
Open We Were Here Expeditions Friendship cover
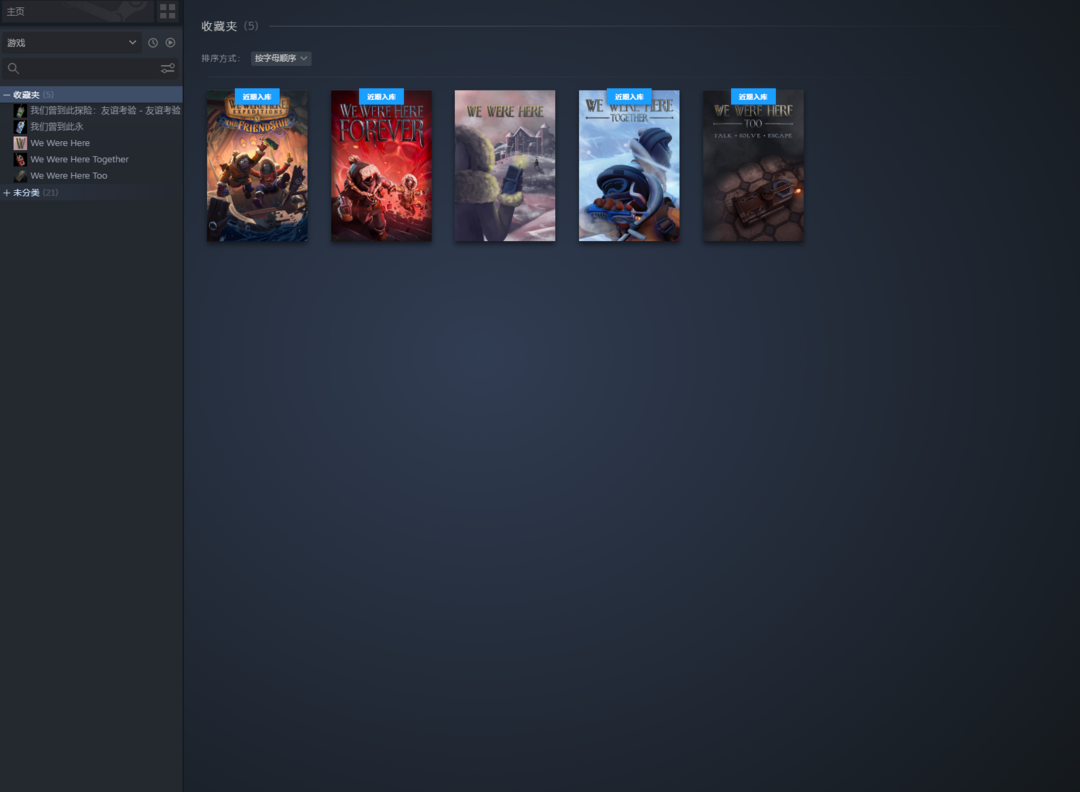coord(257,170)
